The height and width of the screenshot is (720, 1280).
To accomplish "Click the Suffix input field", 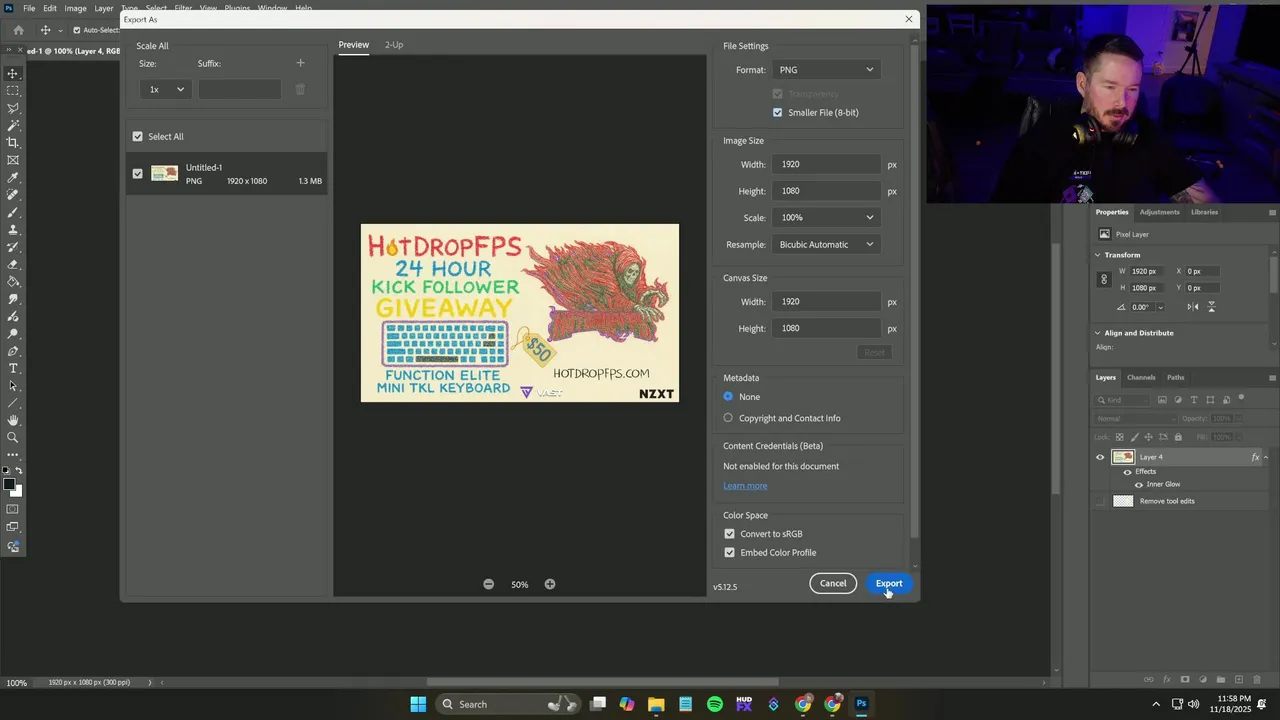I will (x=239, y=89).
